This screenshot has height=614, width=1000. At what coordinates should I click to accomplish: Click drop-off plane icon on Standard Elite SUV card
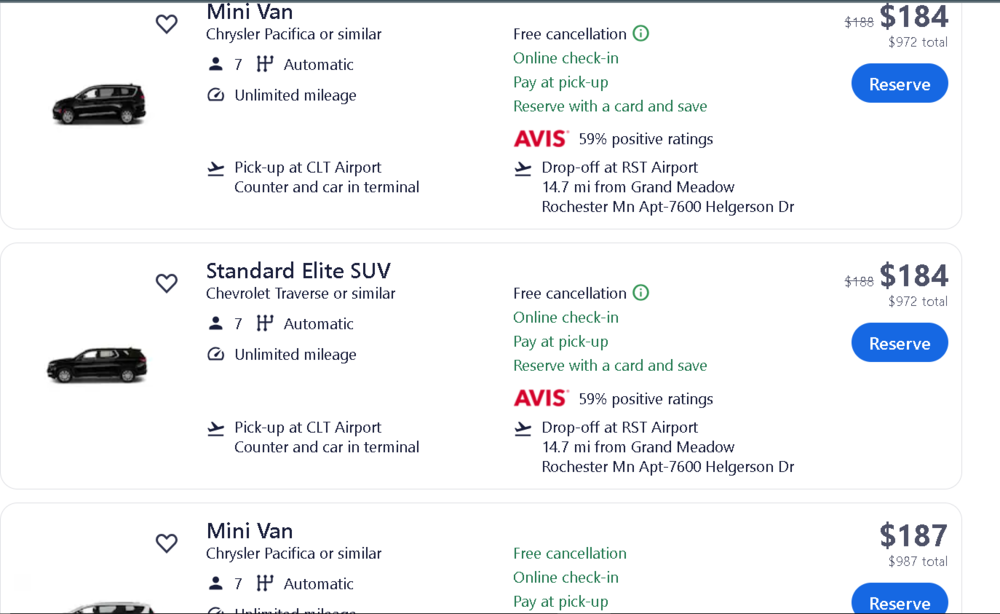pos(523,429)
